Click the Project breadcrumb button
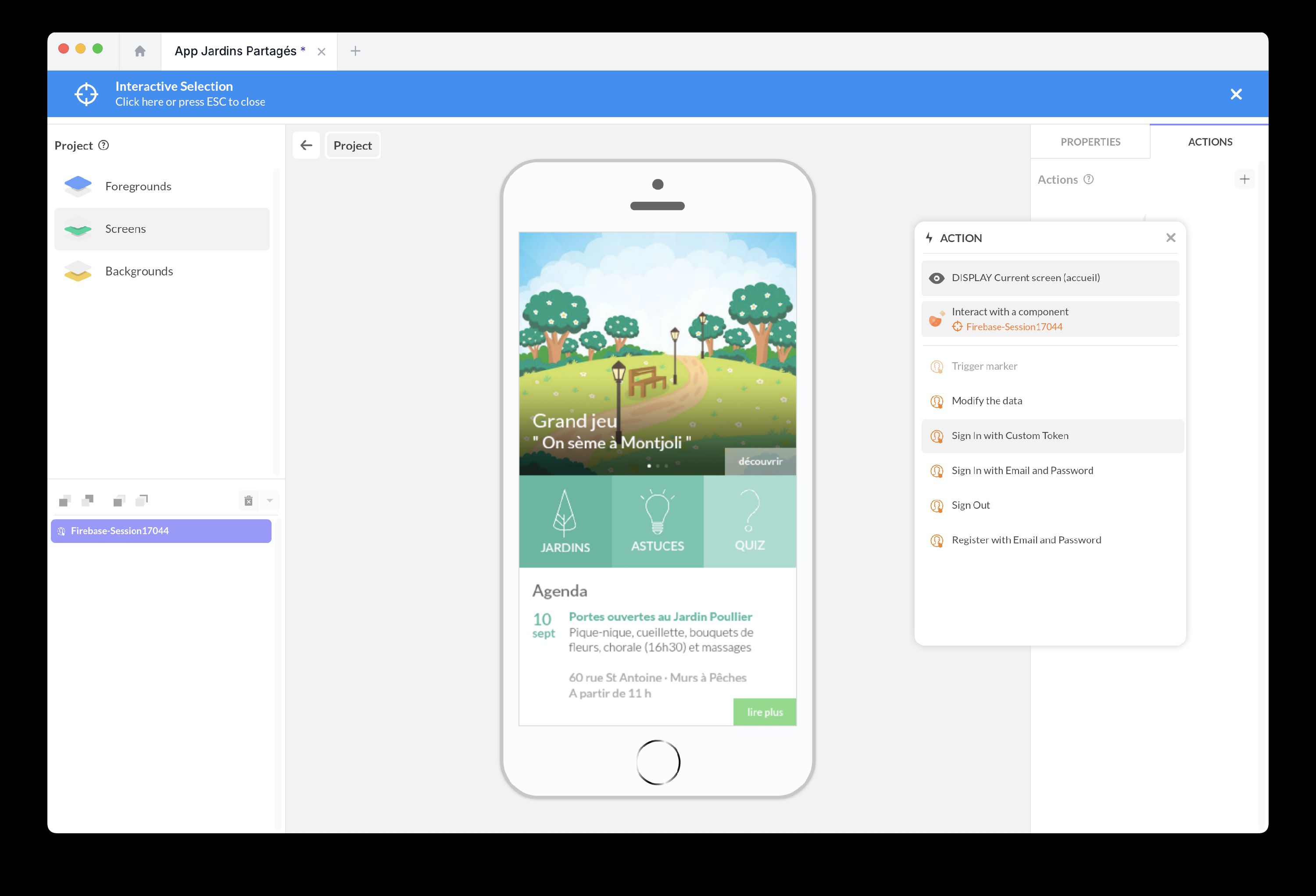Image resolution: width=1316 pixels, height=896 pixels. 352,145
